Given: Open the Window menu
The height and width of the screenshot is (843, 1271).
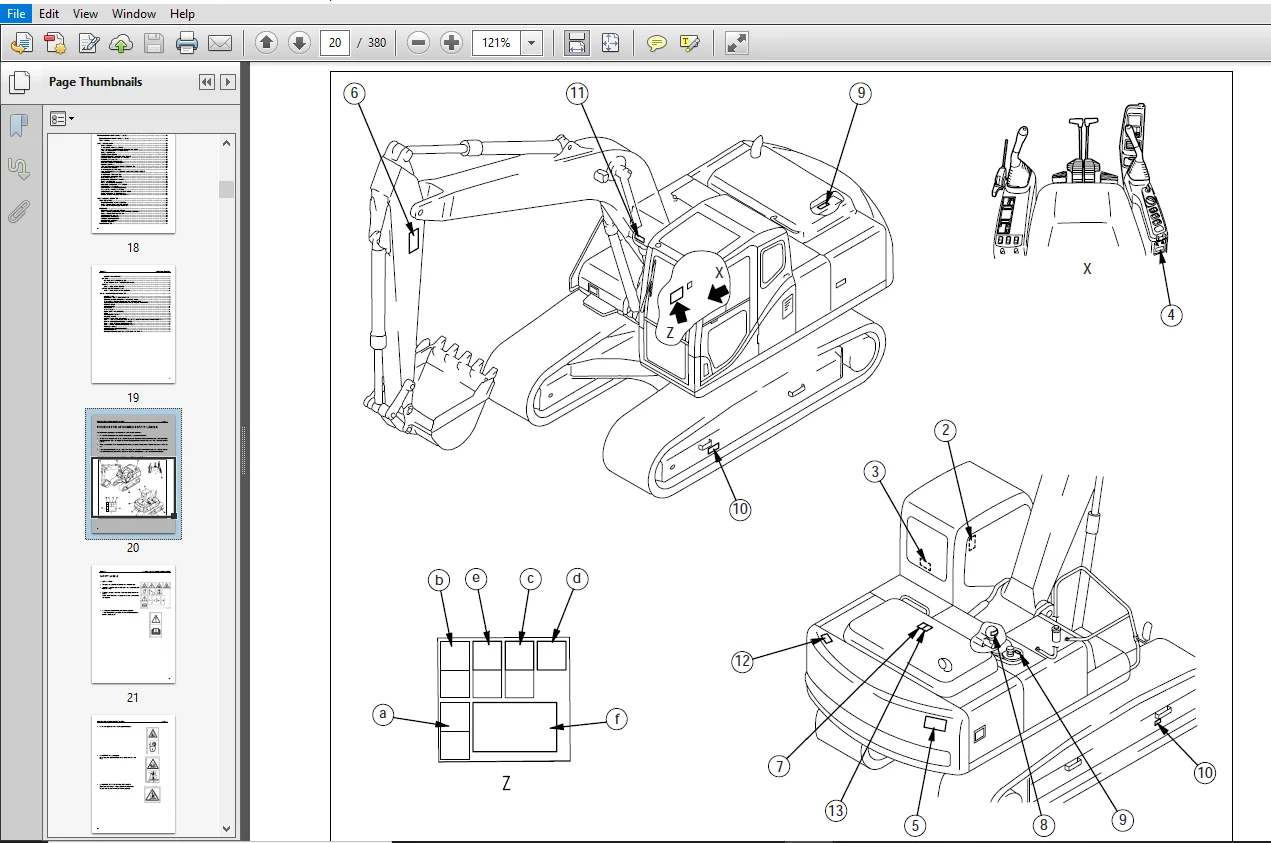Looking at the screenshot, I should coord(134,14).
